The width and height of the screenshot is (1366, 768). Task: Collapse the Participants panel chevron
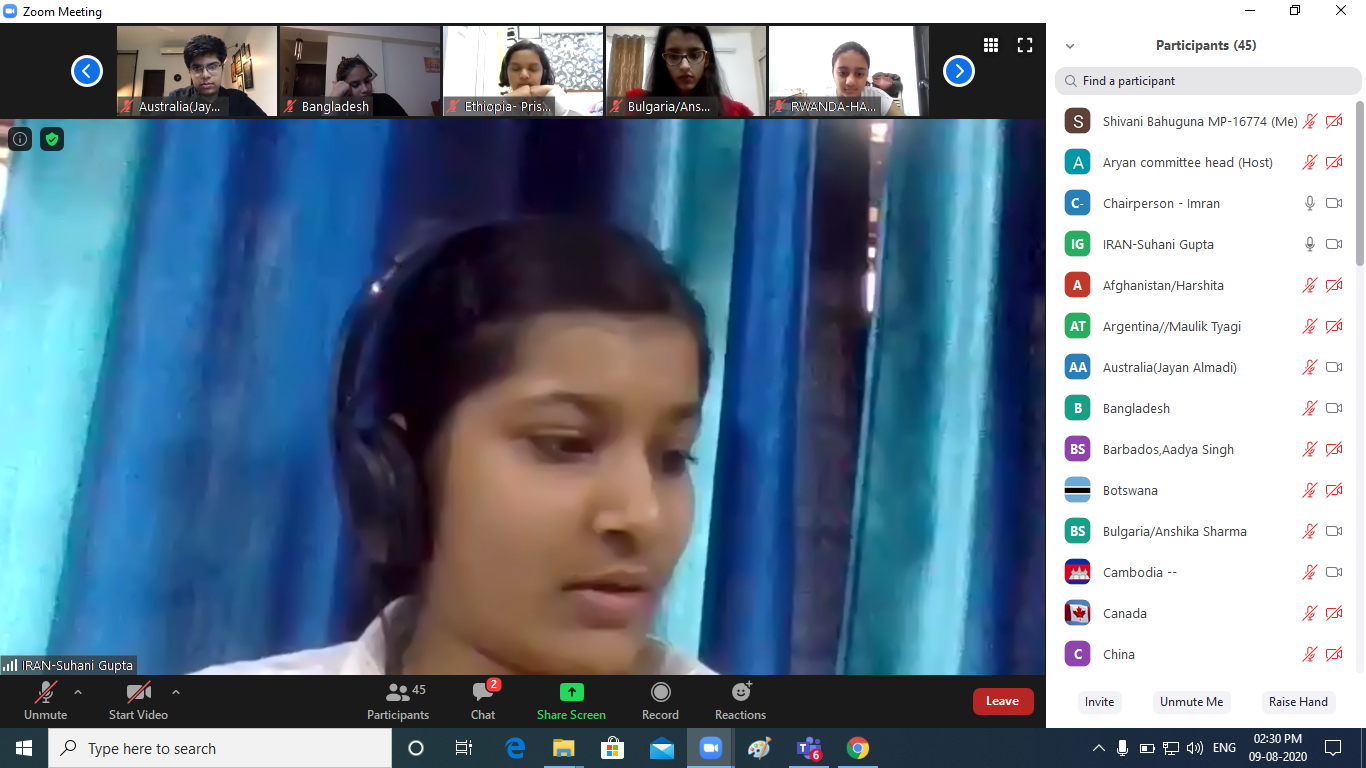(1070, 46)
